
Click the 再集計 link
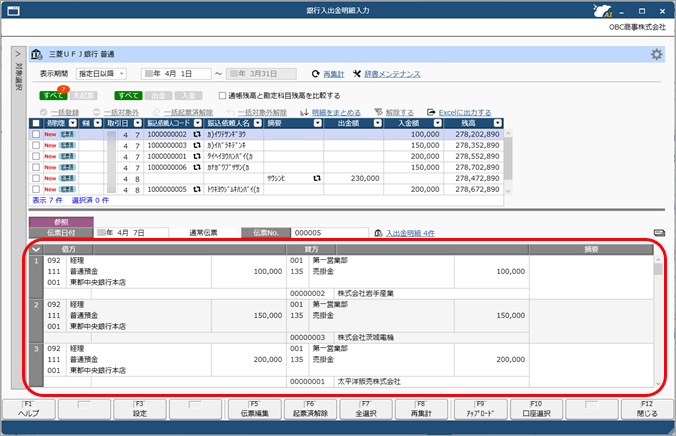(334, 74)
